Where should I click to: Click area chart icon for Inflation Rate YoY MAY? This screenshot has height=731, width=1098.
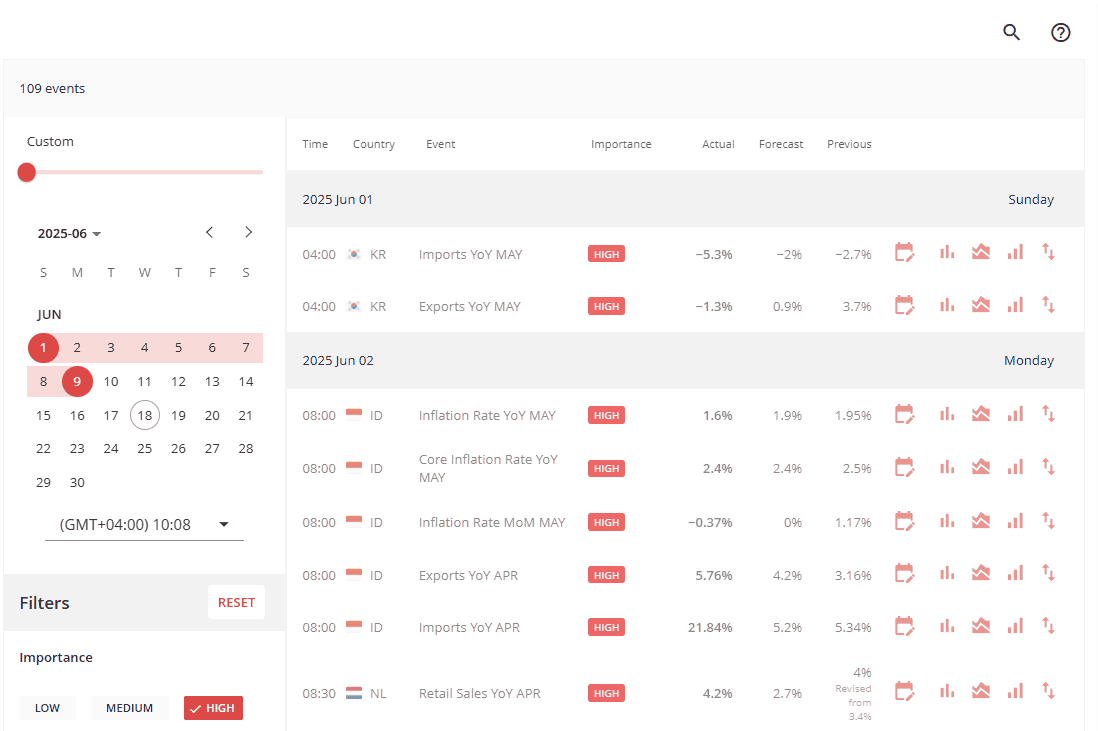point(981,414)
